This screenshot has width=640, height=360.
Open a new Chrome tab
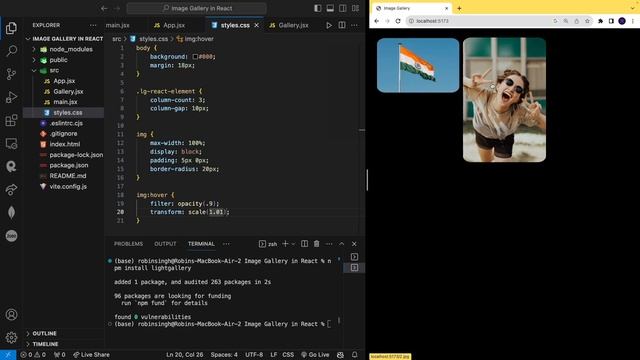459,8
